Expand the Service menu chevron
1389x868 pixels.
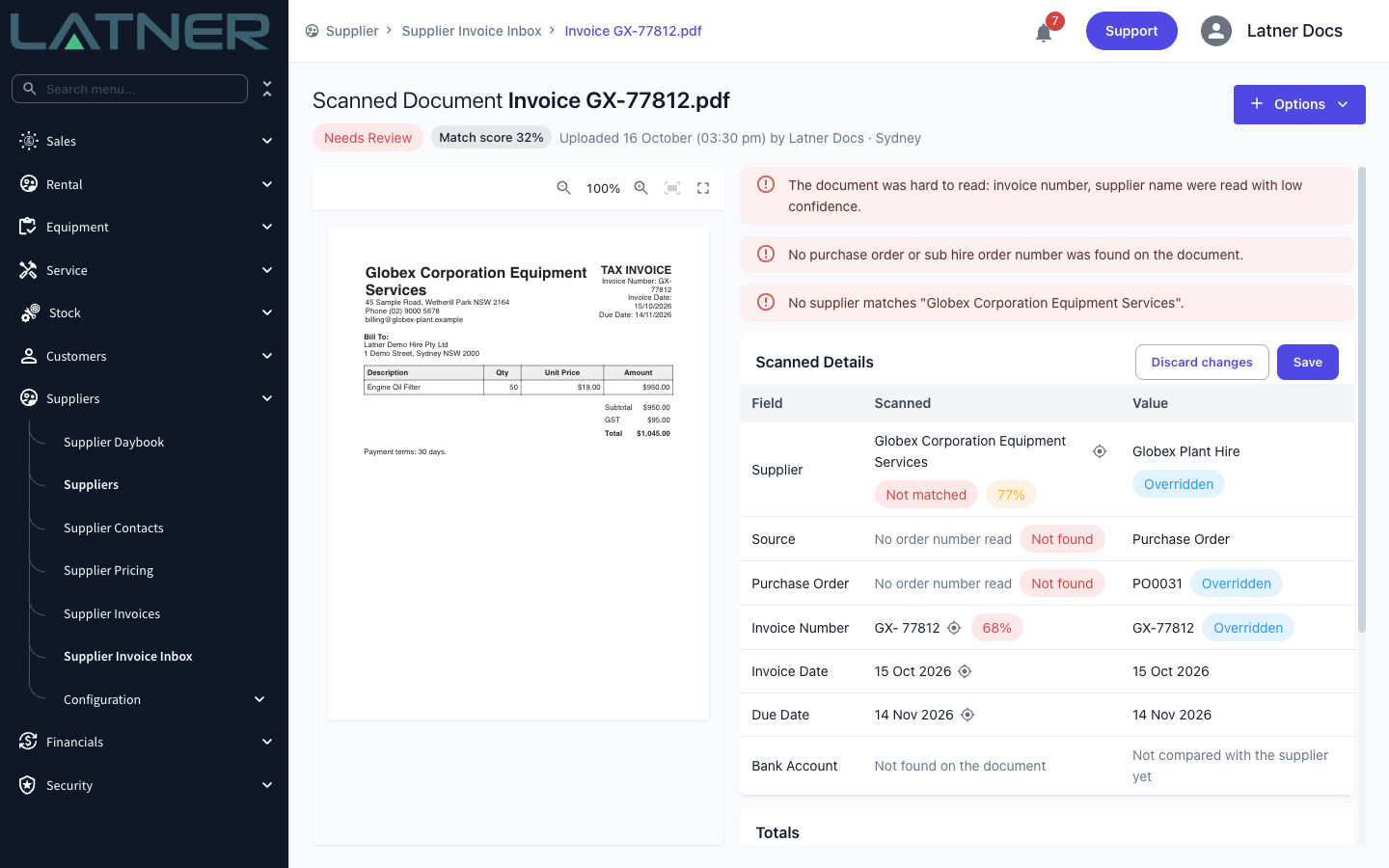pyautogui.click(x=267, y=270)
